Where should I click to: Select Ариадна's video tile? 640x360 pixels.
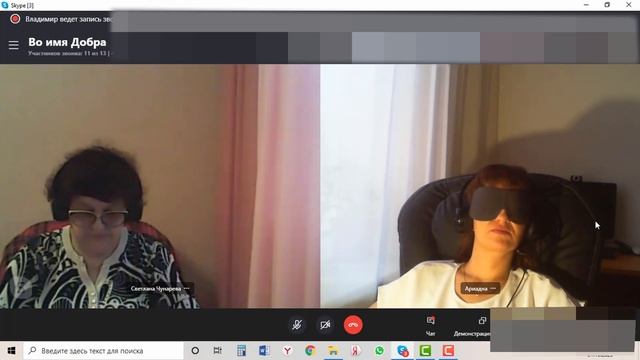(480, 186)
